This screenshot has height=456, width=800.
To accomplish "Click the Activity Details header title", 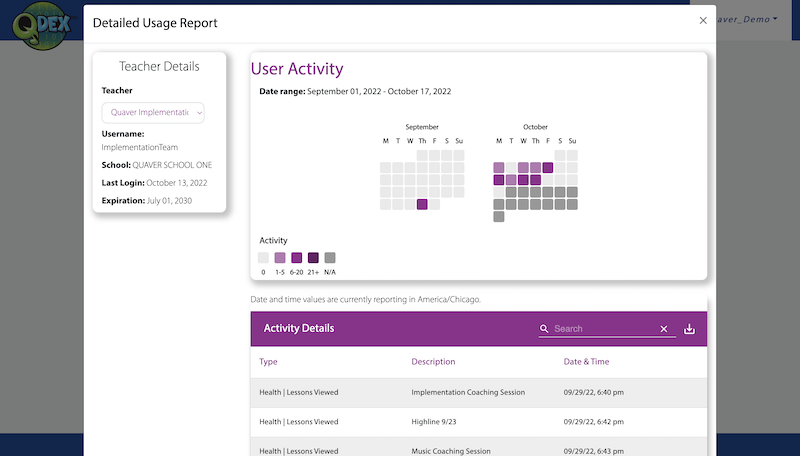I will tap(298, 328).
